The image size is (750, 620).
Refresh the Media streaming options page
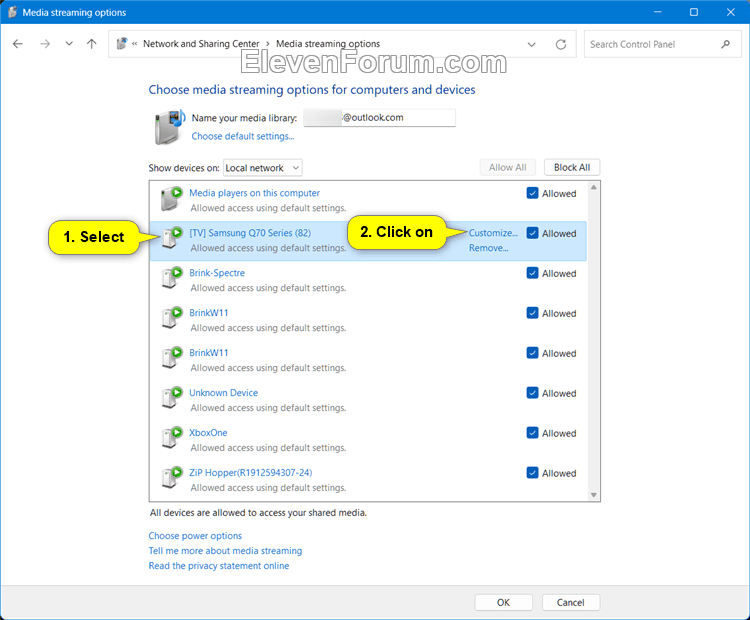click(x=561, y=44)
